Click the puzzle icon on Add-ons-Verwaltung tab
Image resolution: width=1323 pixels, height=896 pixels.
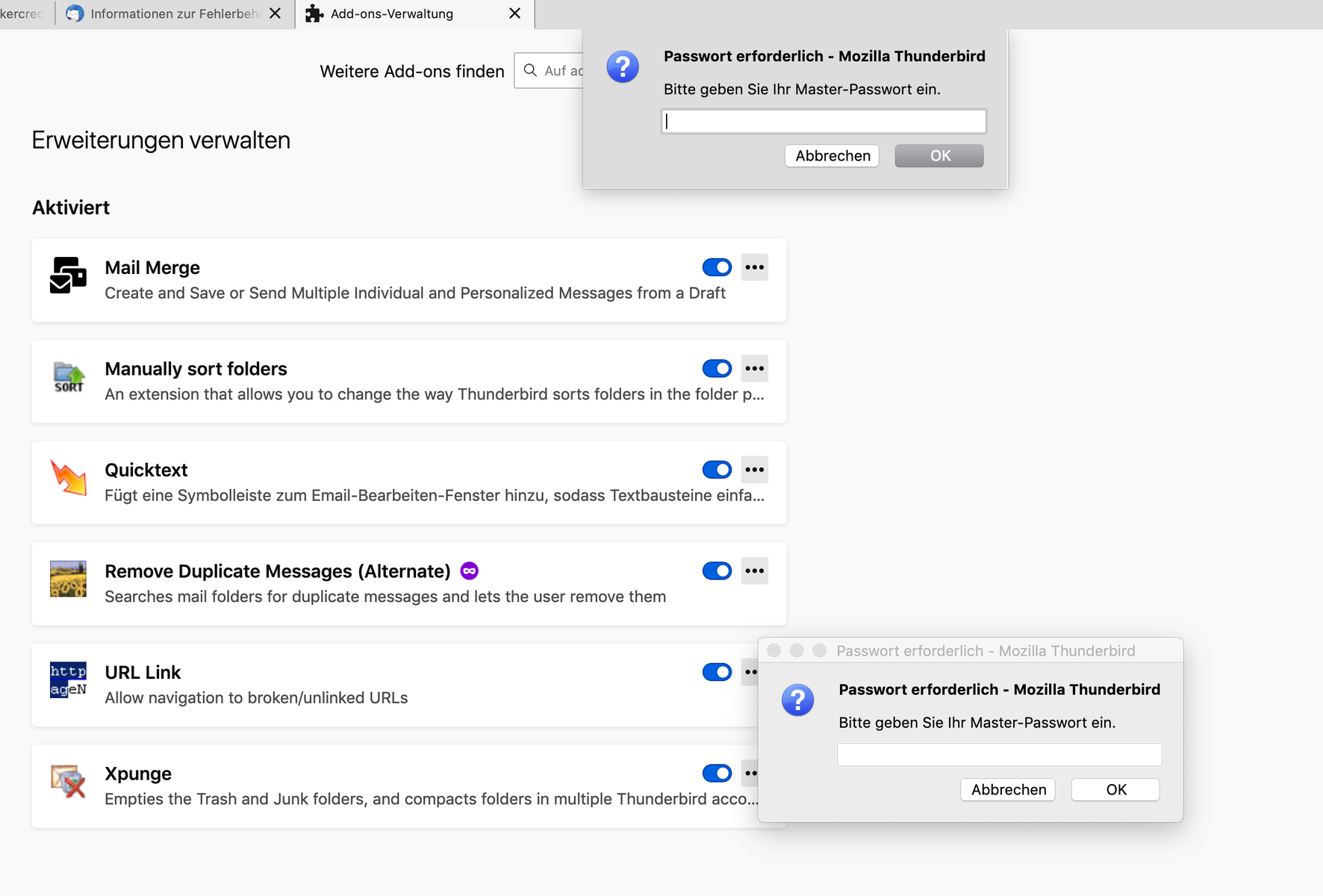click(x=314, y=13)
